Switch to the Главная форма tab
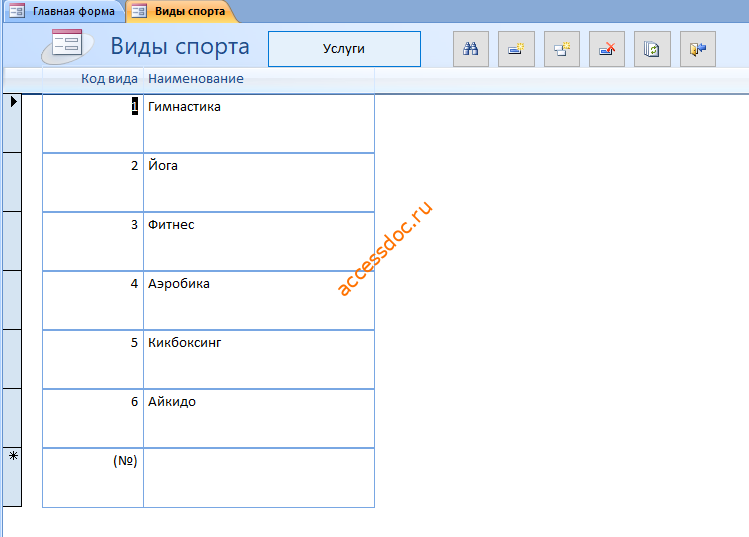This screenshot has height=537, width=749. (64, 11)
